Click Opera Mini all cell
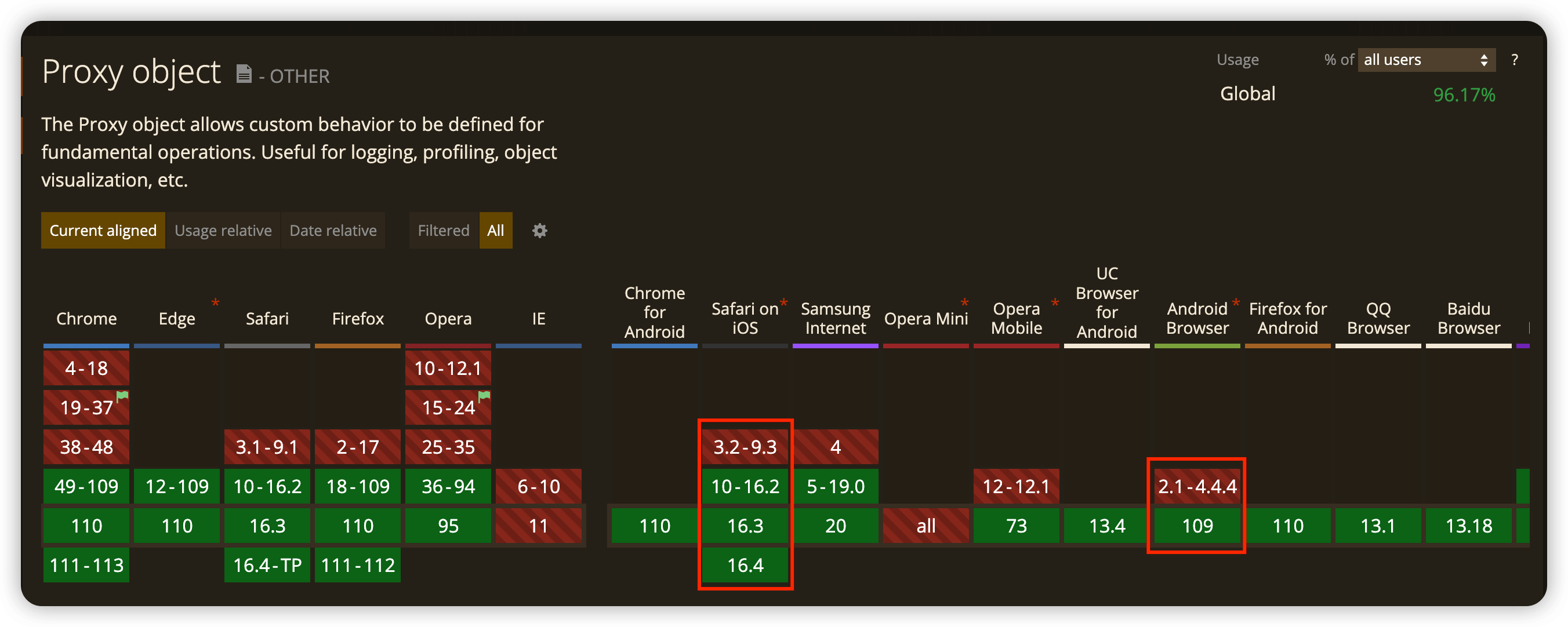The height and width of the screenshot is (627, 1568). 926,526
